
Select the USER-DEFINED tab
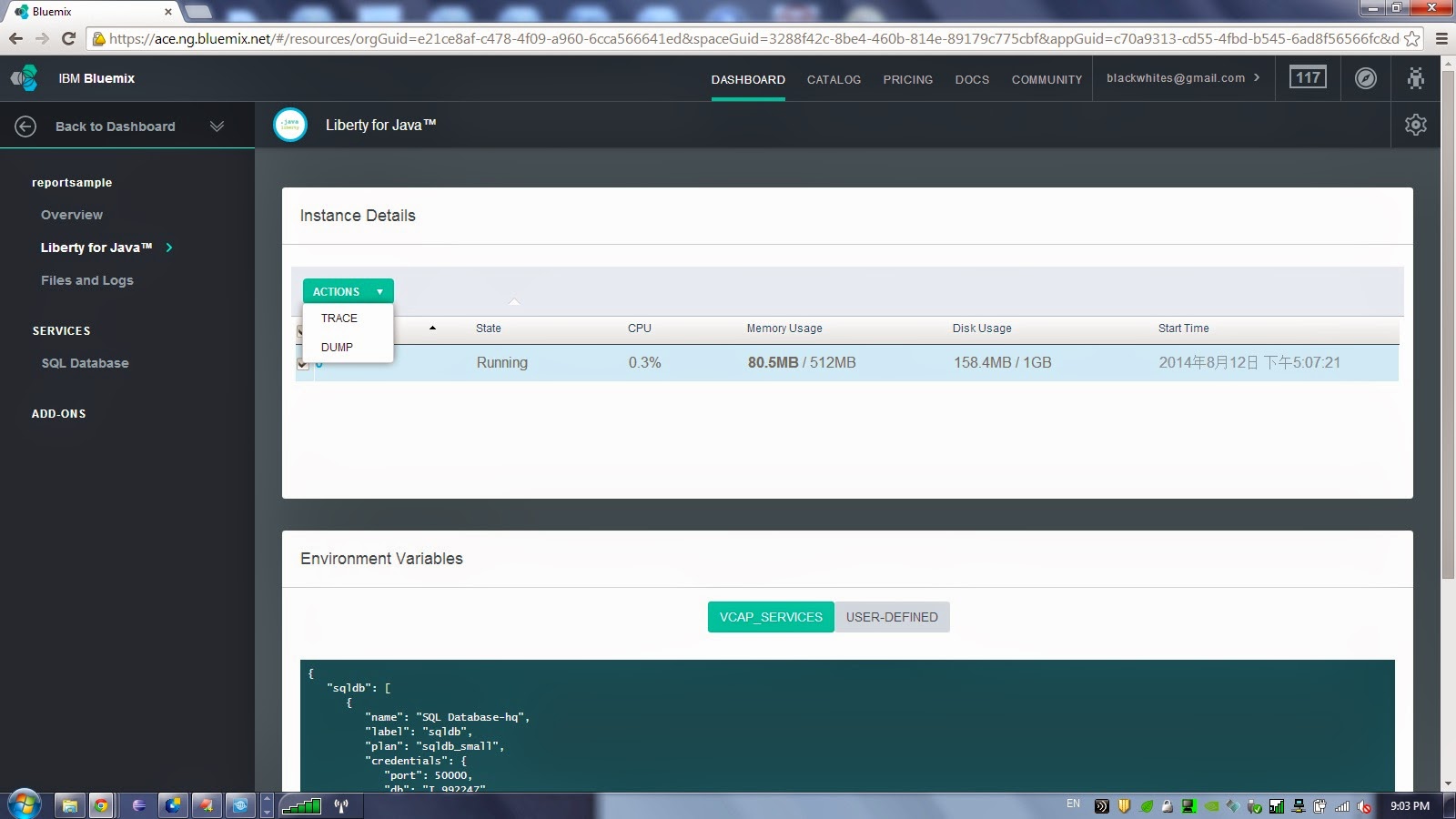pos(892,617)
